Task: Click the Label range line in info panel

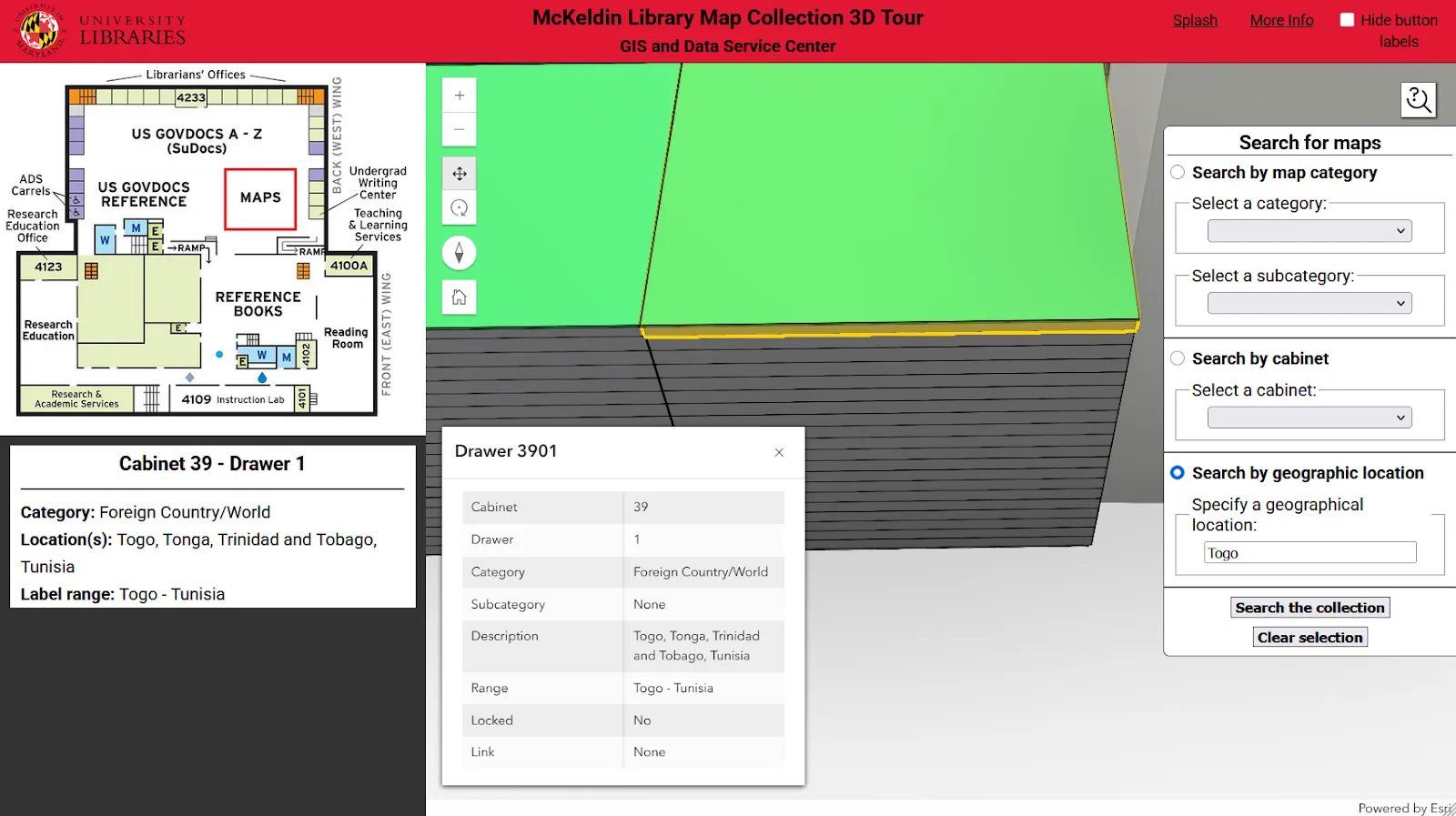Action: pyautogui.click(x=123, y=594)
